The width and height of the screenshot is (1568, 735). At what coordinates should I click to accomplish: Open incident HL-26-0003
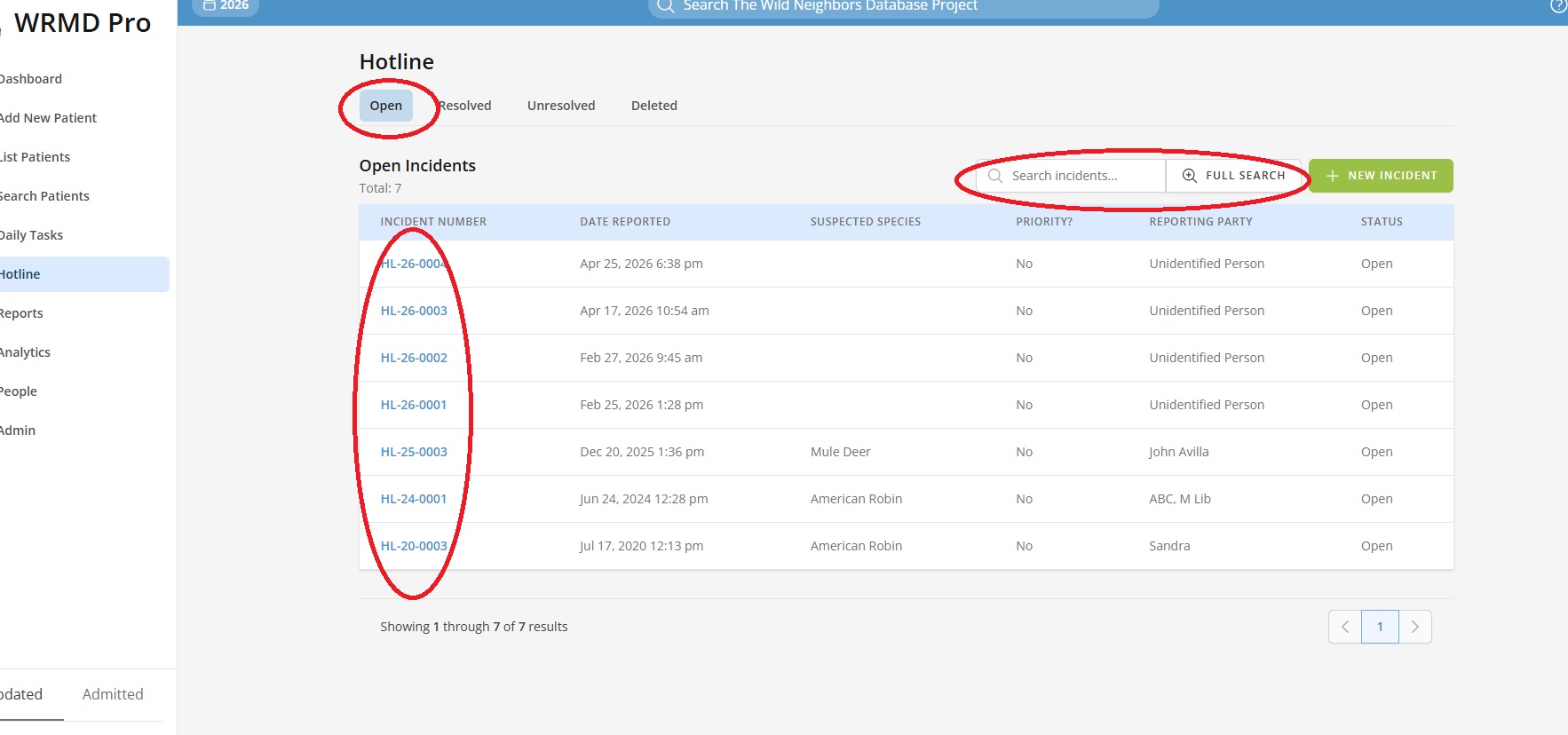tap(414, 311)
